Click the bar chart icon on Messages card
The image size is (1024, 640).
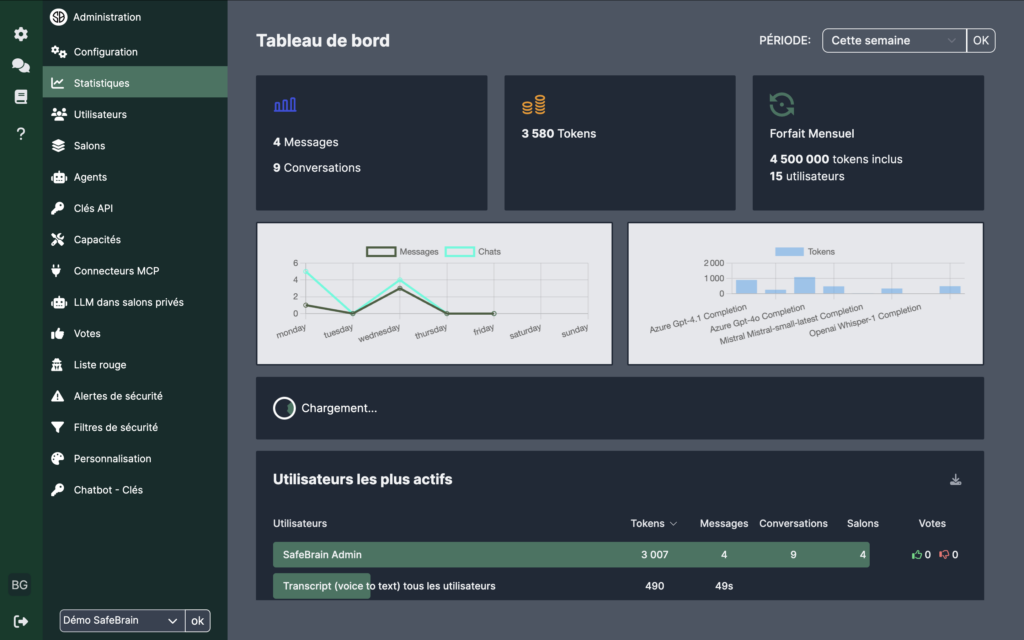(x=285, y=104)
